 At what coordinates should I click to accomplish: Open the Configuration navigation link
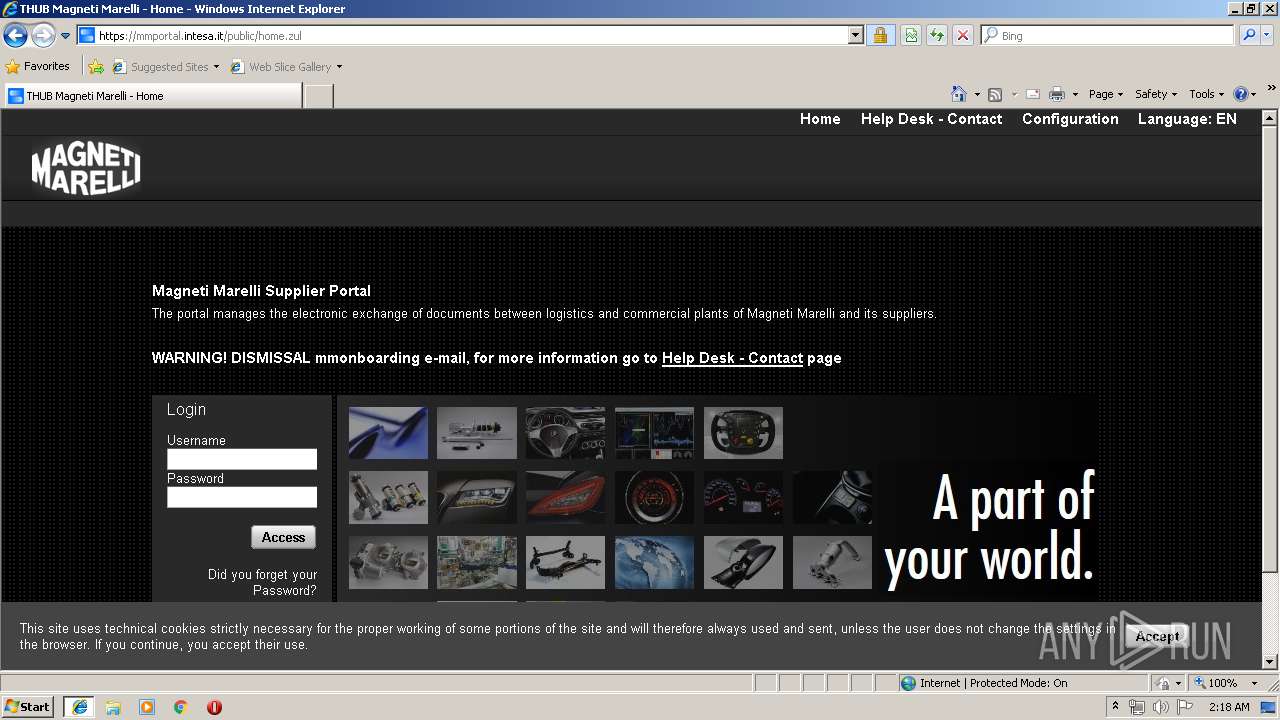[x=1070, y=119]
